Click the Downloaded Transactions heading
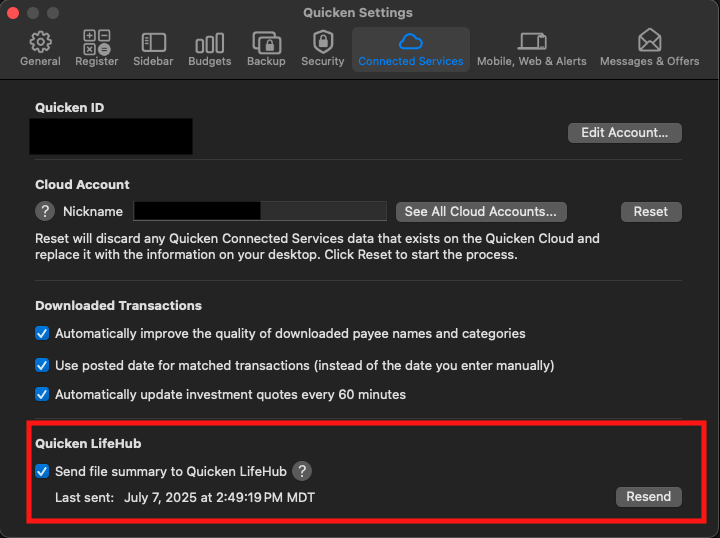This screenshot has width=720, height=538. click(x=118, y=306)
